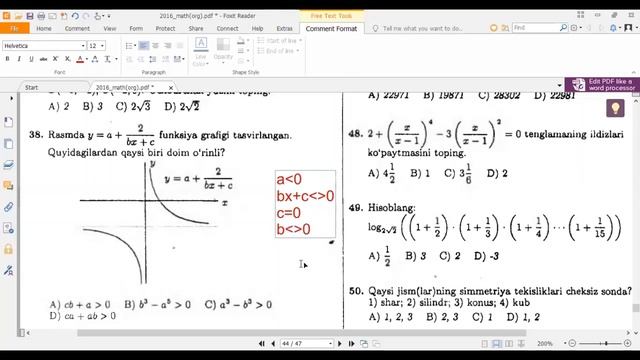Click the page number box showing 44 / 47

point(307,344)
